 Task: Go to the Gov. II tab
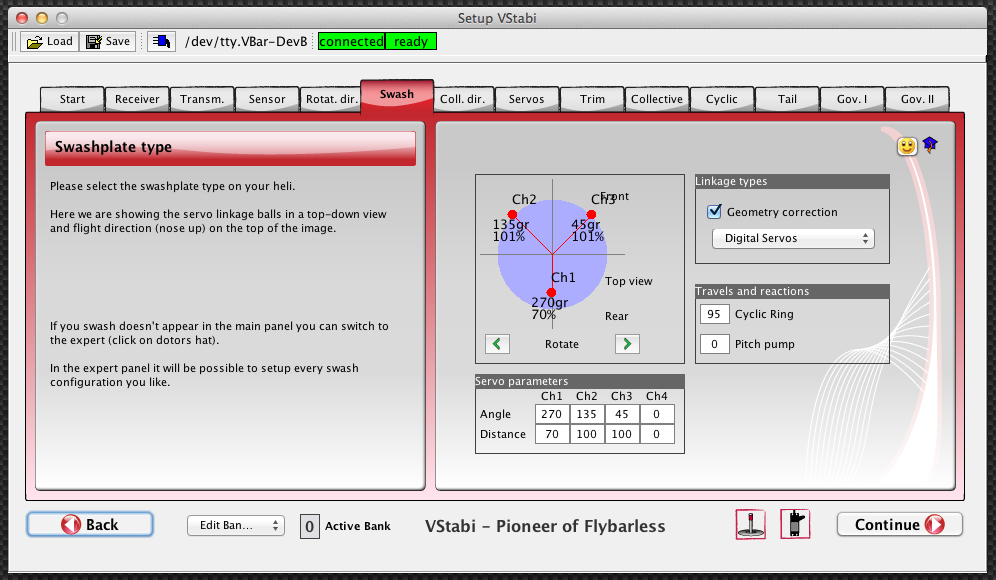(x=917, y=99)
